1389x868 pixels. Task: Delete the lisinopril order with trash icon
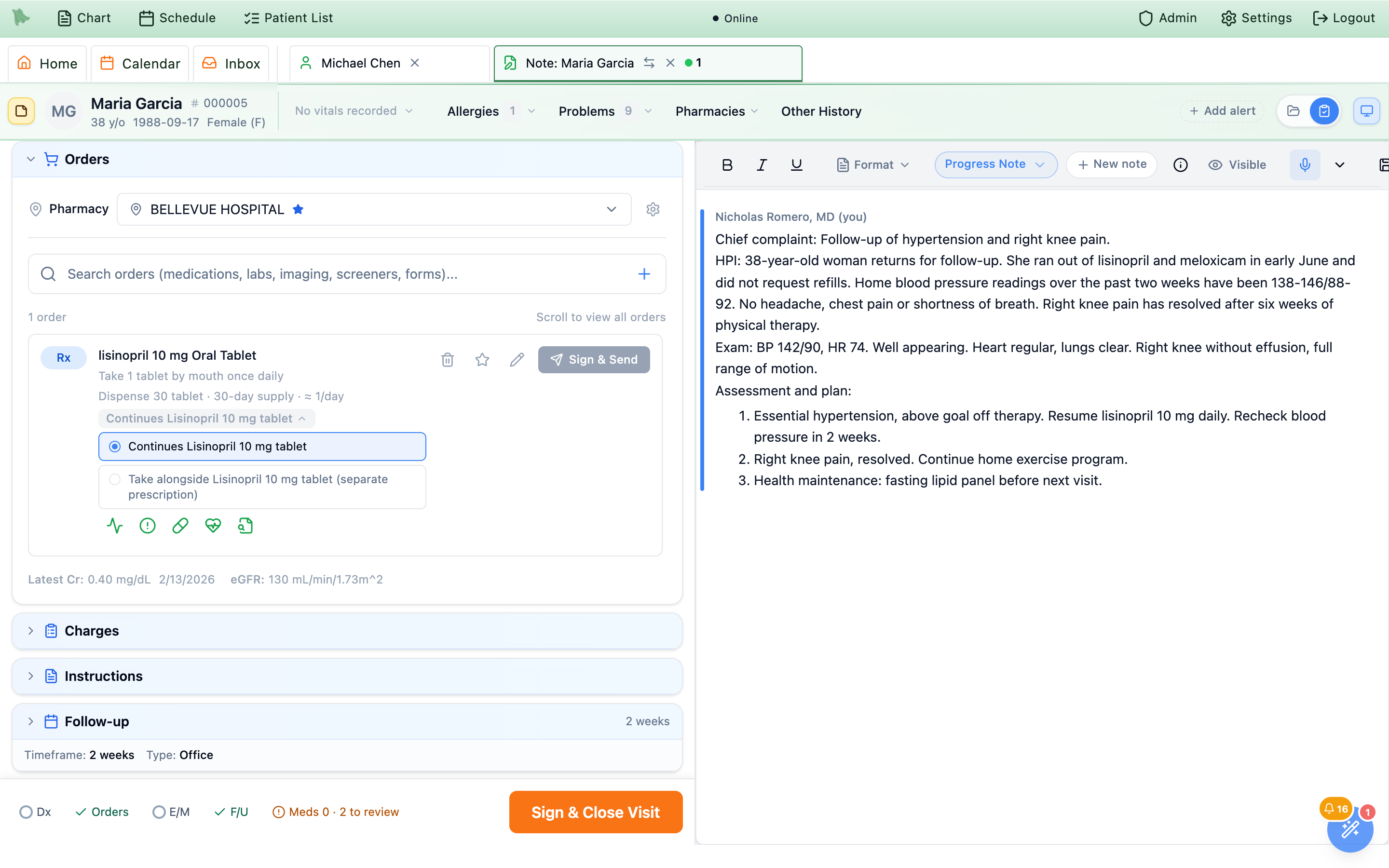click(448, 359)
